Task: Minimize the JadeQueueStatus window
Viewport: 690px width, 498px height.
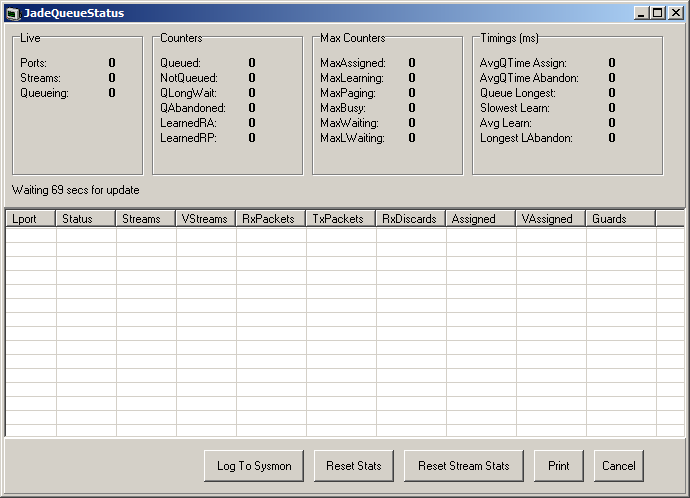Action: point(642,13)
